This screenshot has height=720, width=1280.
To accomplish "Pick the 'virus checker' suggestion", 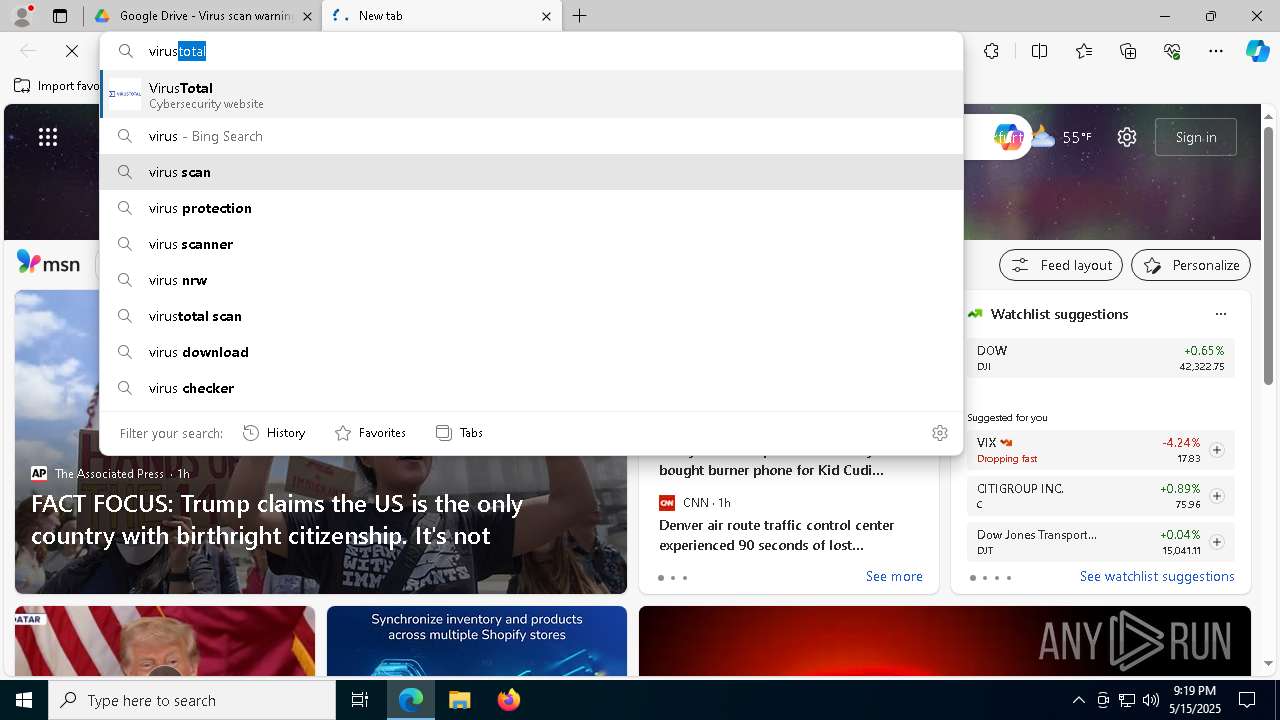I will pyautogui.click(x=531, y=388).
